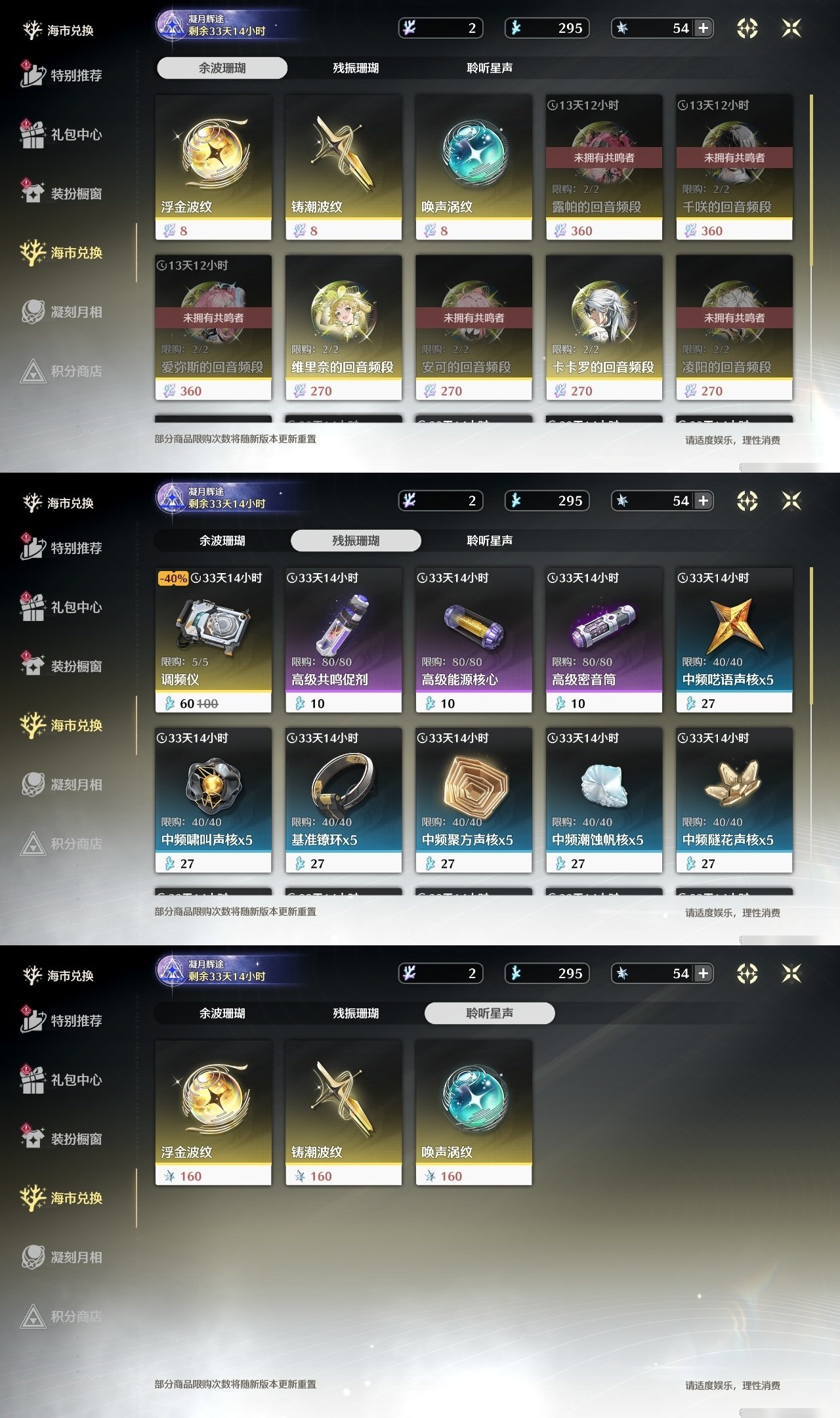Choose the 千咲的回音频段 card priced 360
Viewport: 840px width, 1418px height.
(734, 167)
